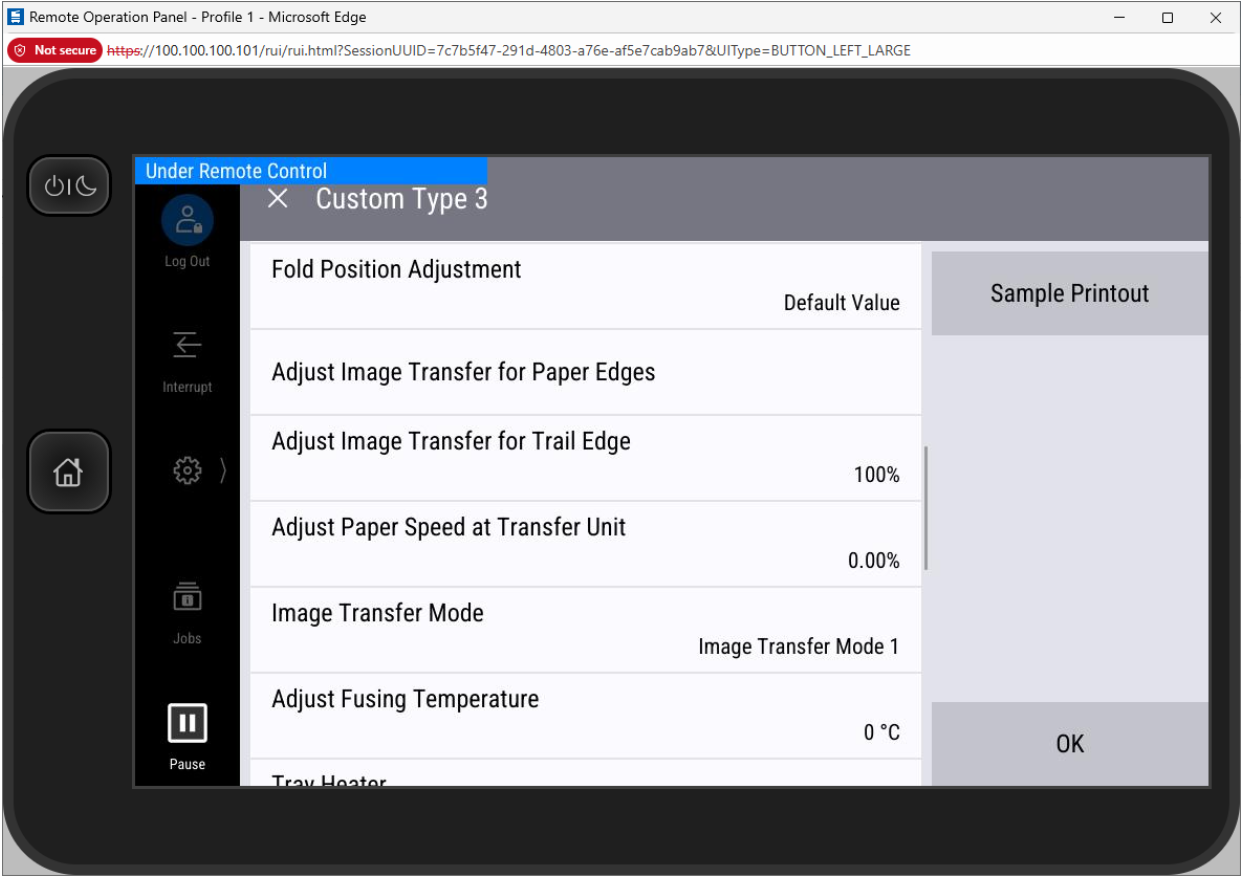
Task: Open Adjust Image Transfer for Paper Edges
Action: pos(585,373)
